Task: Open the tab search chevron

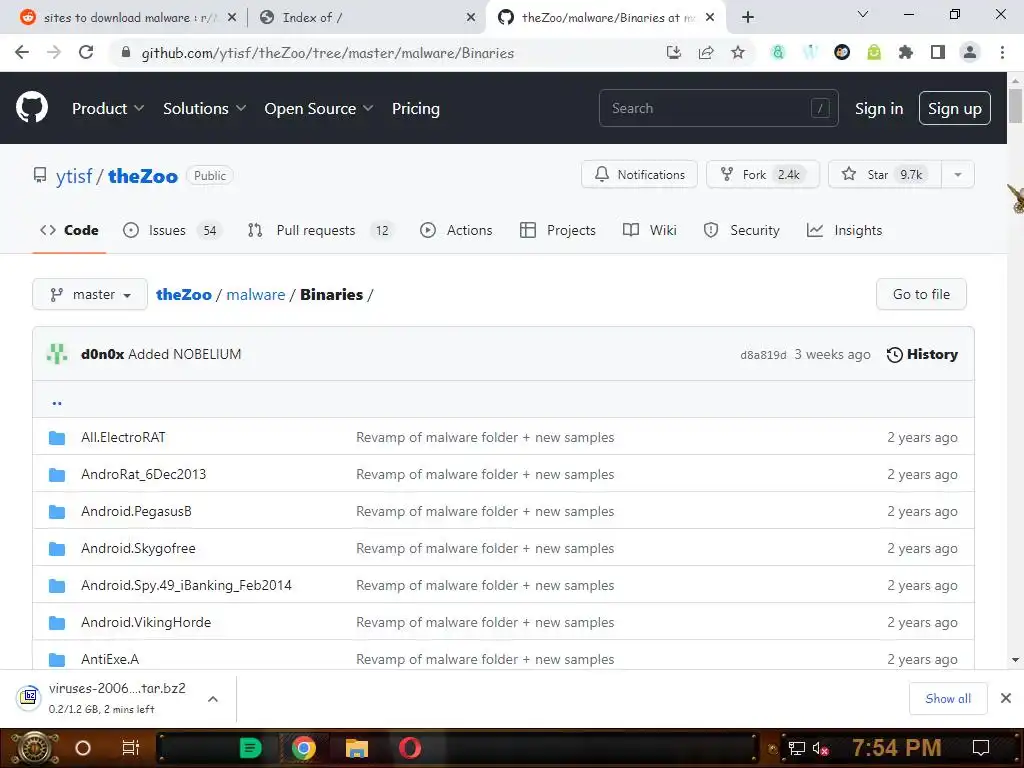Action: tap(863, 14)
